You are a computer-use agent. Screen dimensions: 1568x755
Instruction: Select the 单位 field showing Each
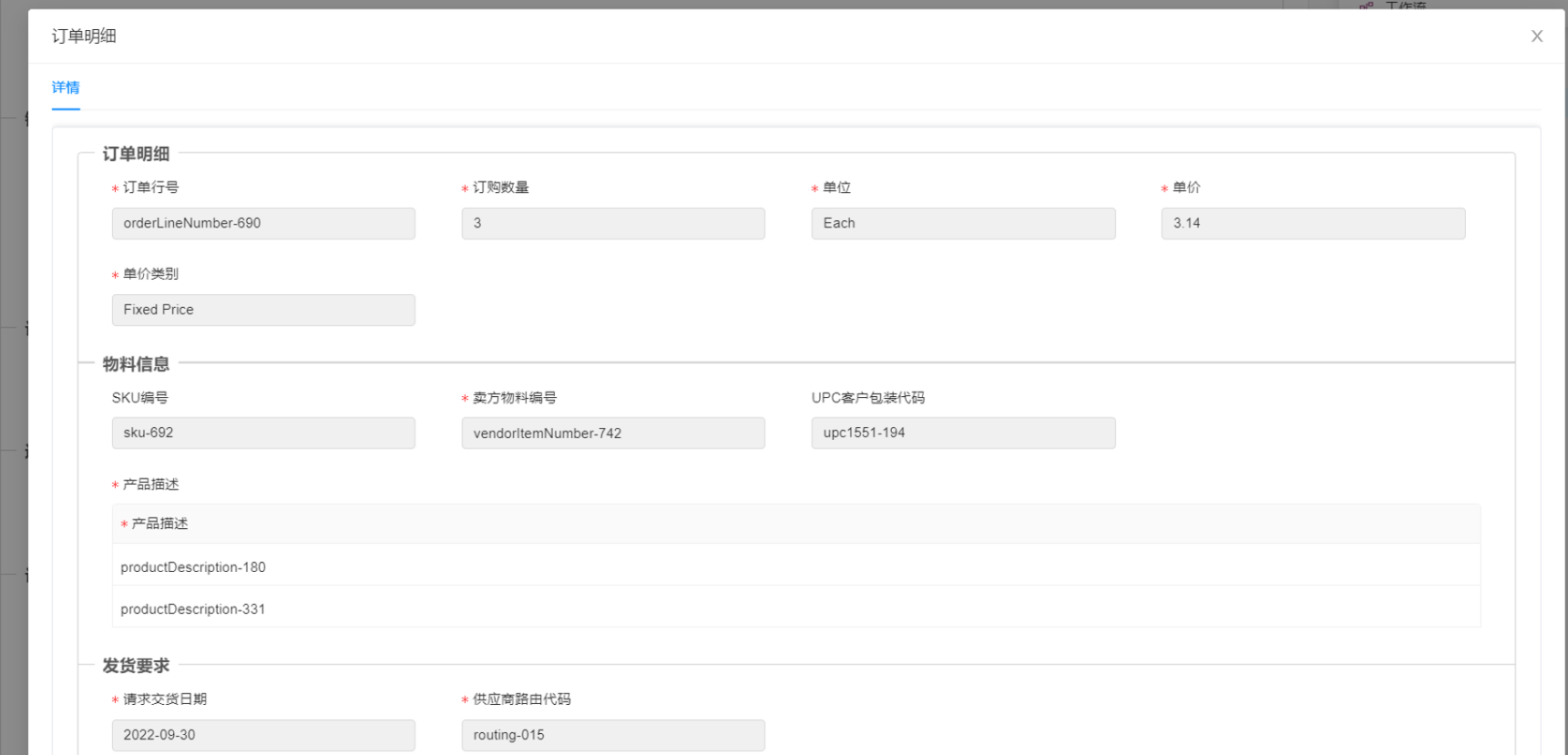963,223
